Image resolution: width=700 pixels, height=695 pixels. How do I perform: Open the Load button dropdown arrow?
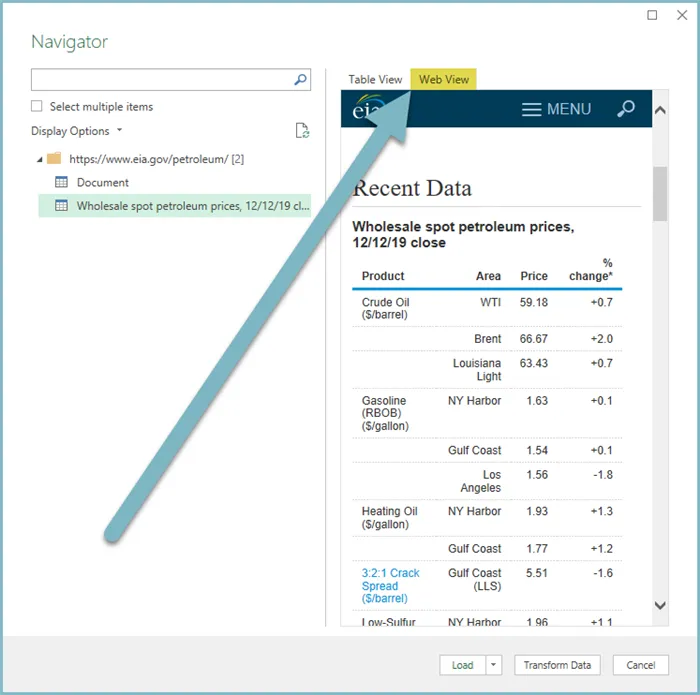click(x=493, y=665)
